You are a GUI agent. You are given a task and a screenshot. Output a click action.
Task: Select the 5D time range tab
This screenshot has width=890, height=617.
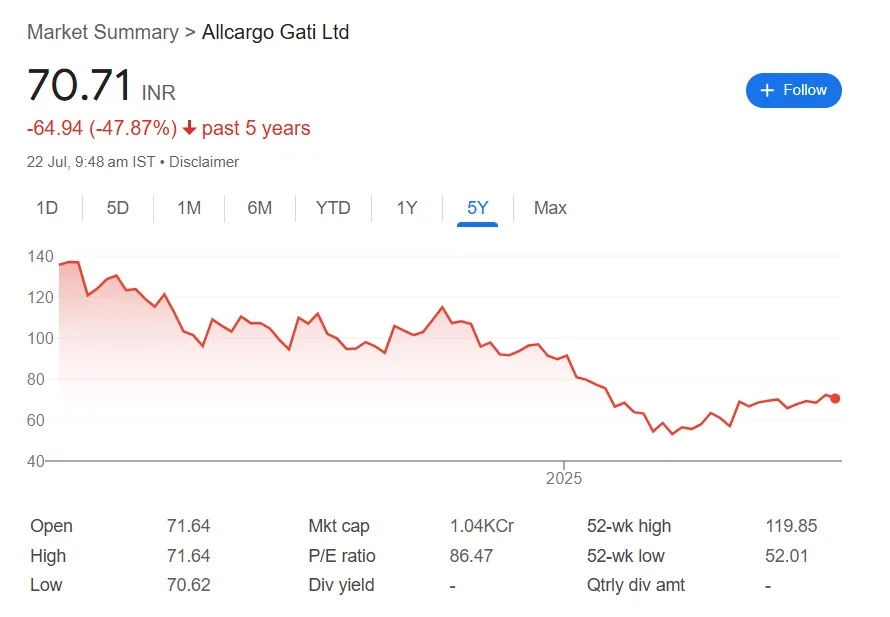click(117, 208)
